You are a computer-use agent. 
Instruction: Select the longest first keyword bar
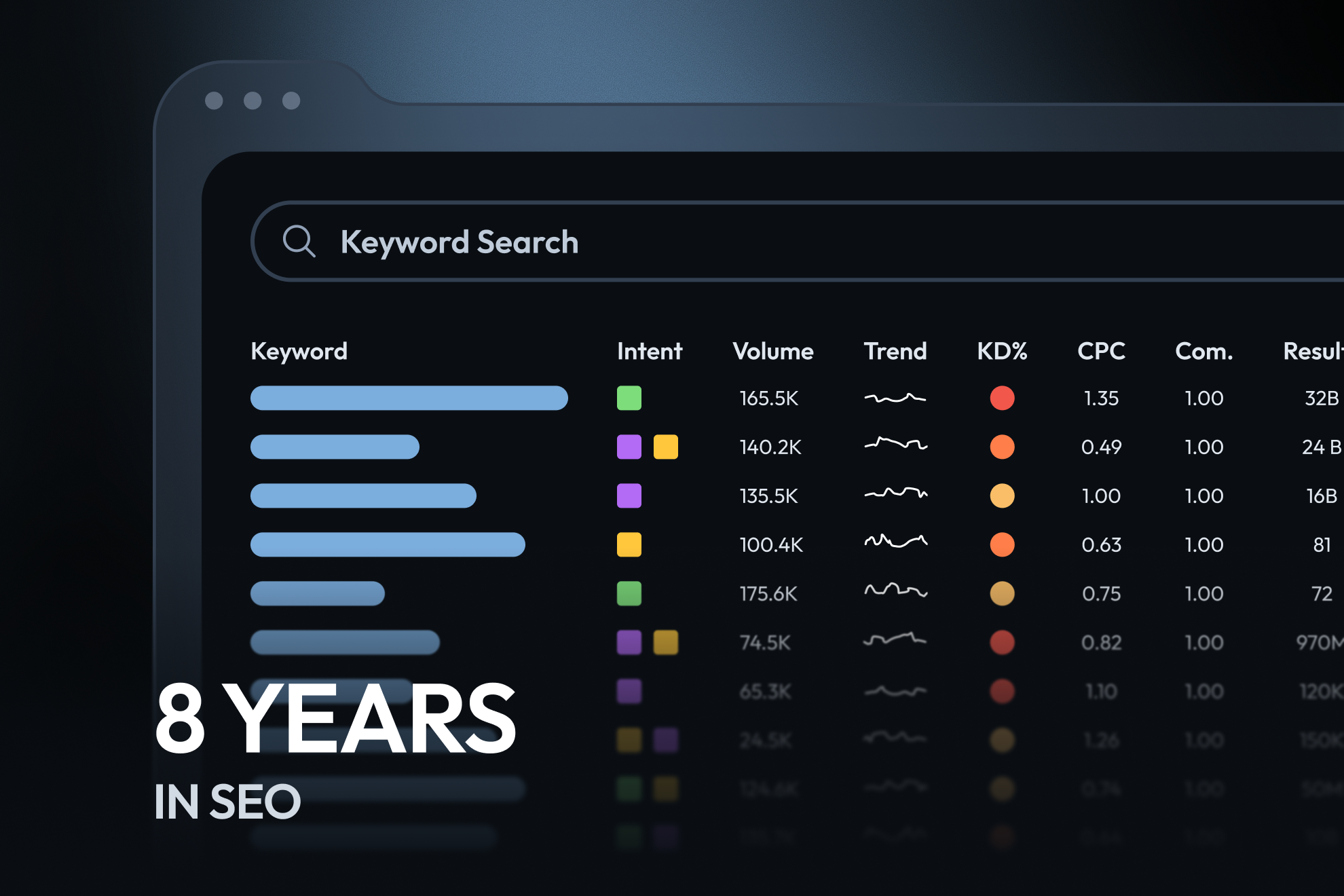(409, 398)
